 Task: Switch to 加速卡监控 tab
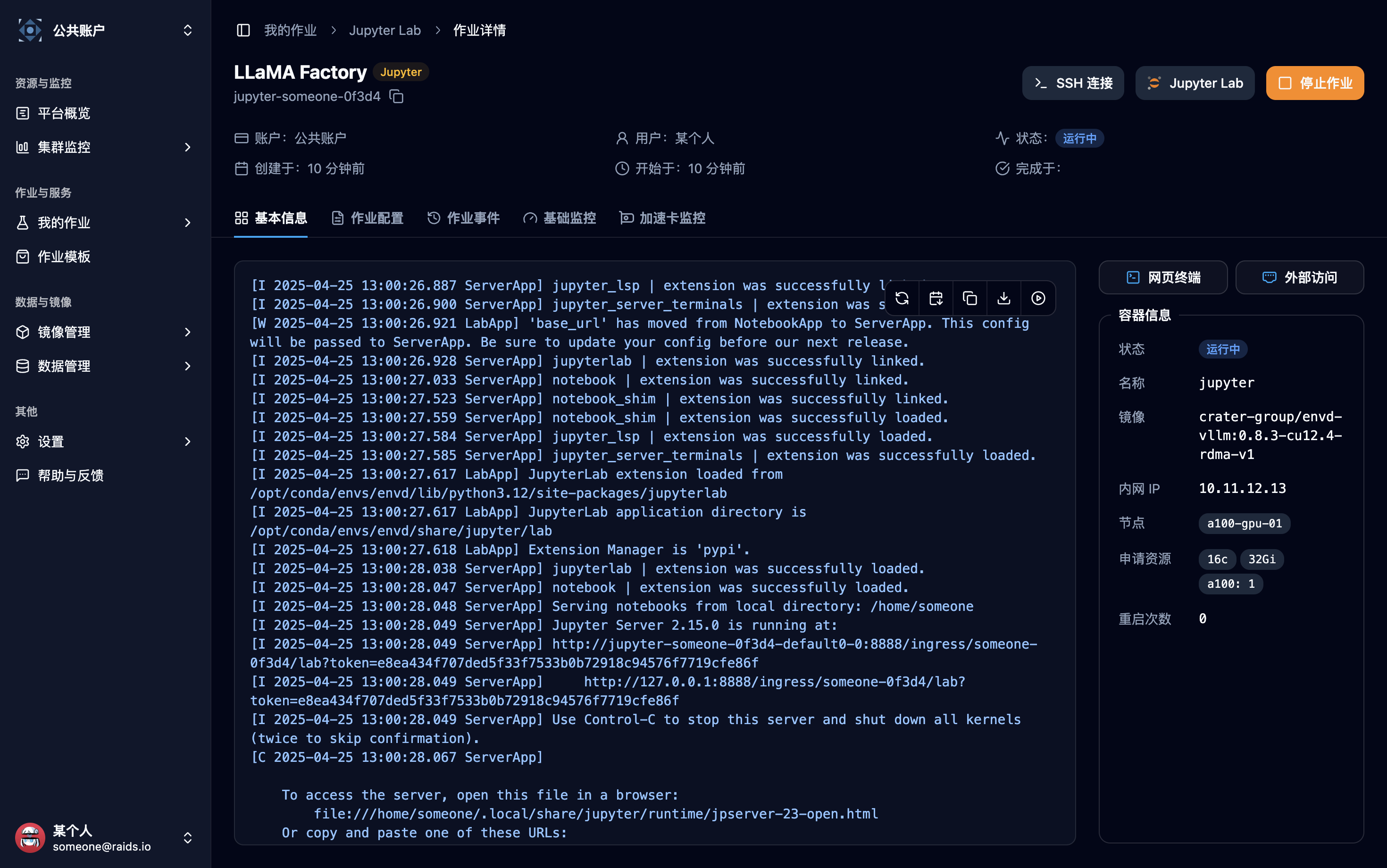662,218
